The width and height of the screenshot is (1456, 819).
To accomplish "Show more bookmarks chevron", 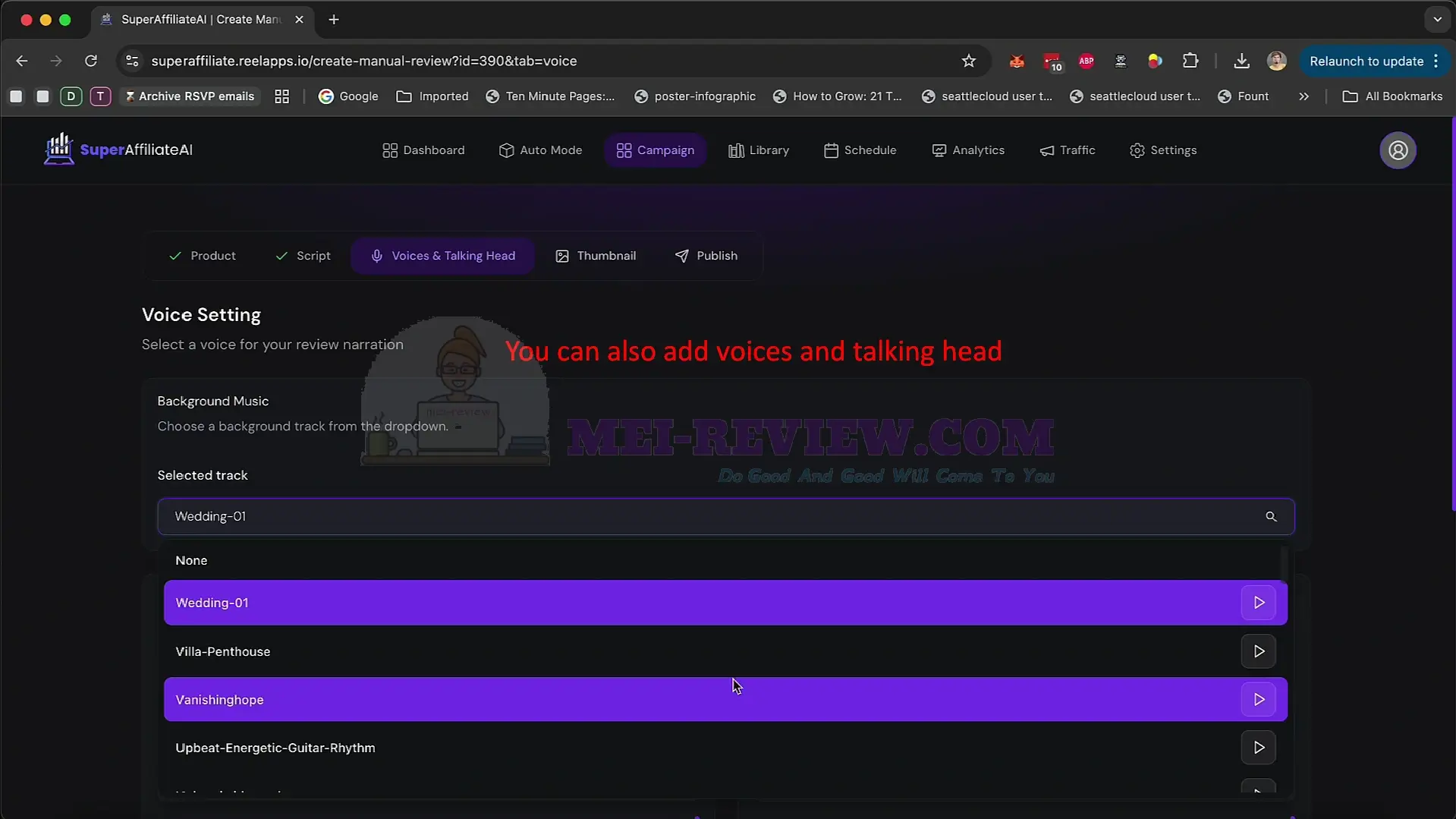I will [1303, 96].
